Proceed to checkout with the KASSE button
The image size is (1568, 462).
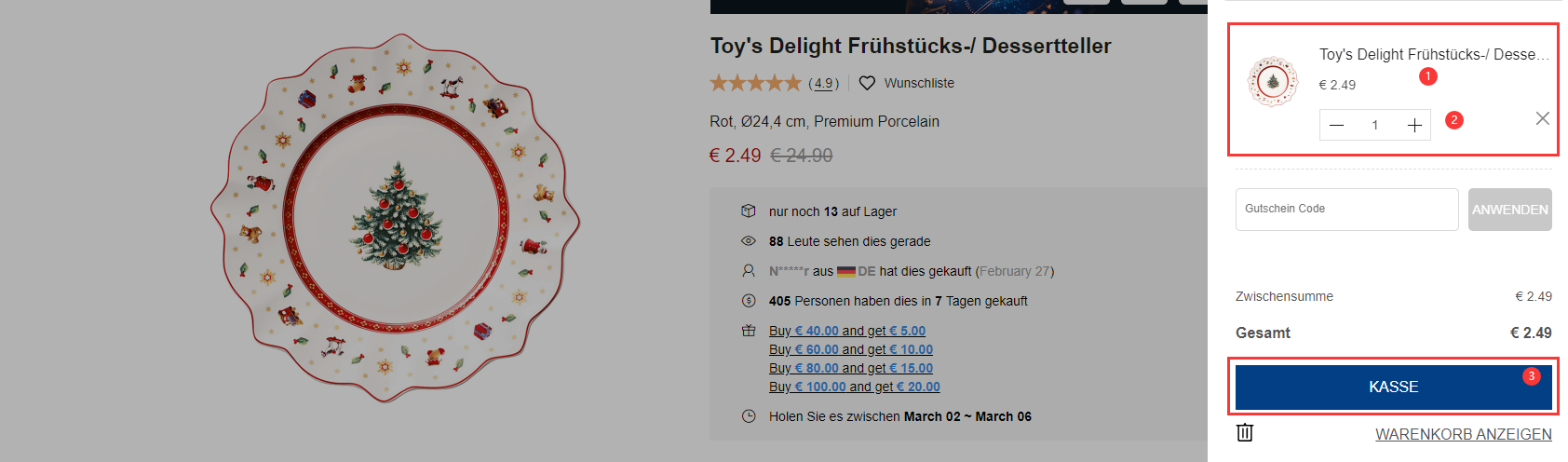point(1393,387)
